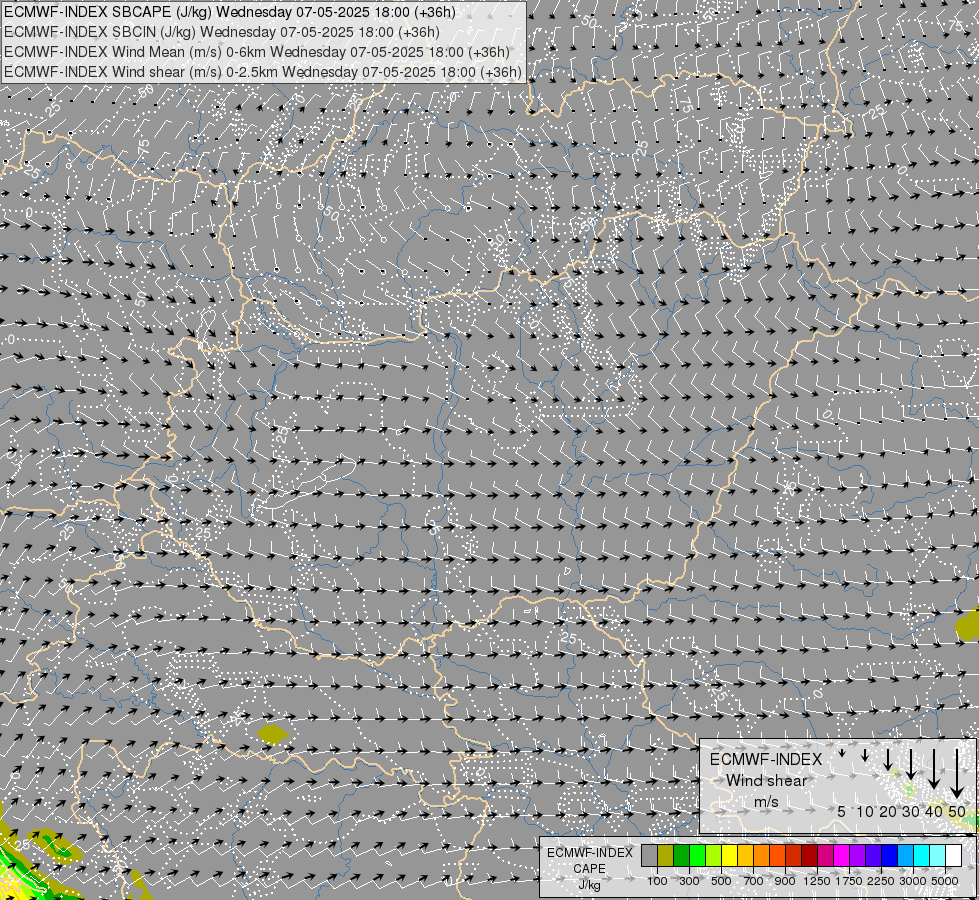Click the 30 m/s wind shear arrow
The image size is (979, 900).
pyautogui.click(x=911, y=764)
